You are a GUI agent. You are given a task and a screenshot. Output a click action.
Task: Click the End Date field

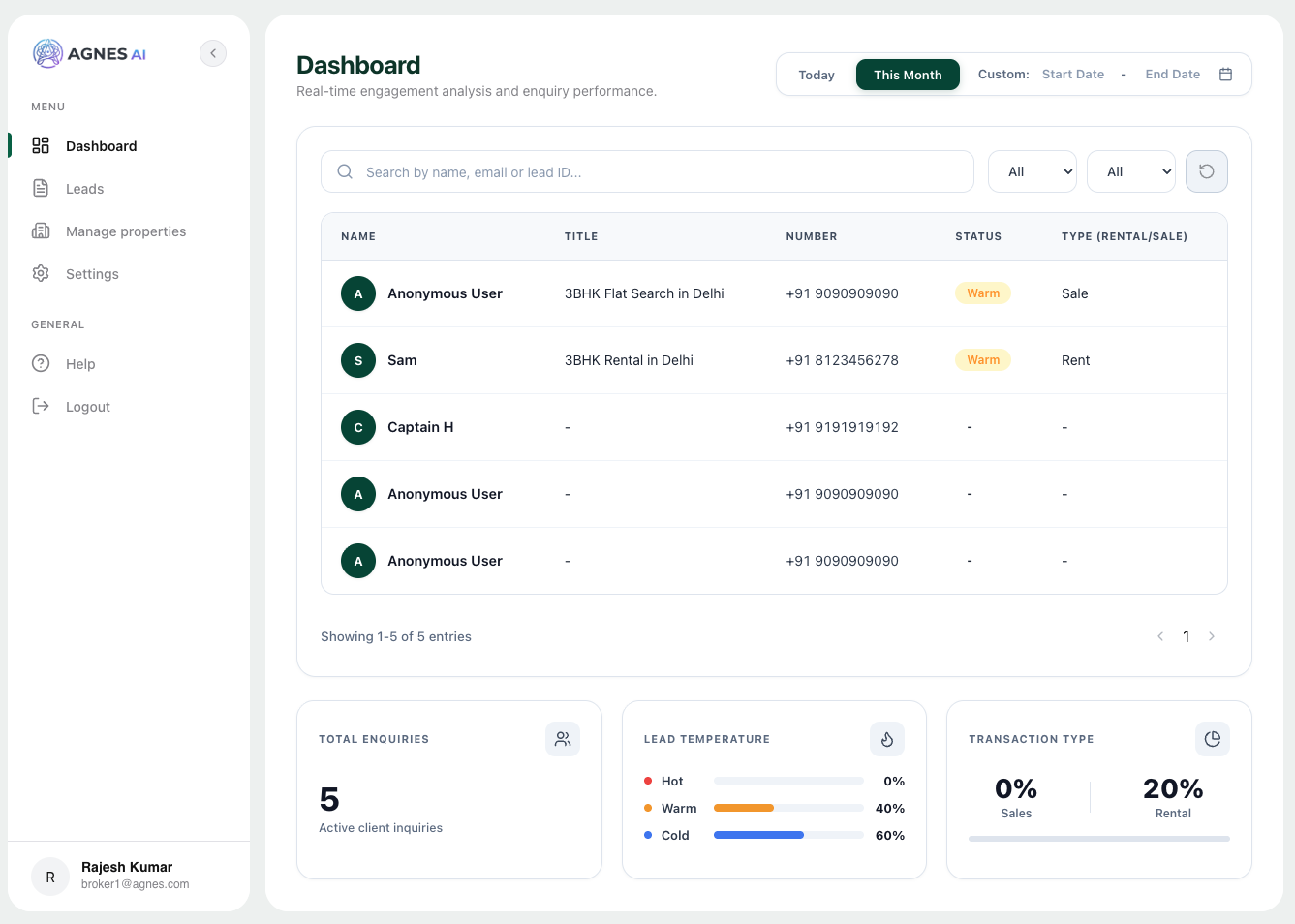coord(1172,75)
